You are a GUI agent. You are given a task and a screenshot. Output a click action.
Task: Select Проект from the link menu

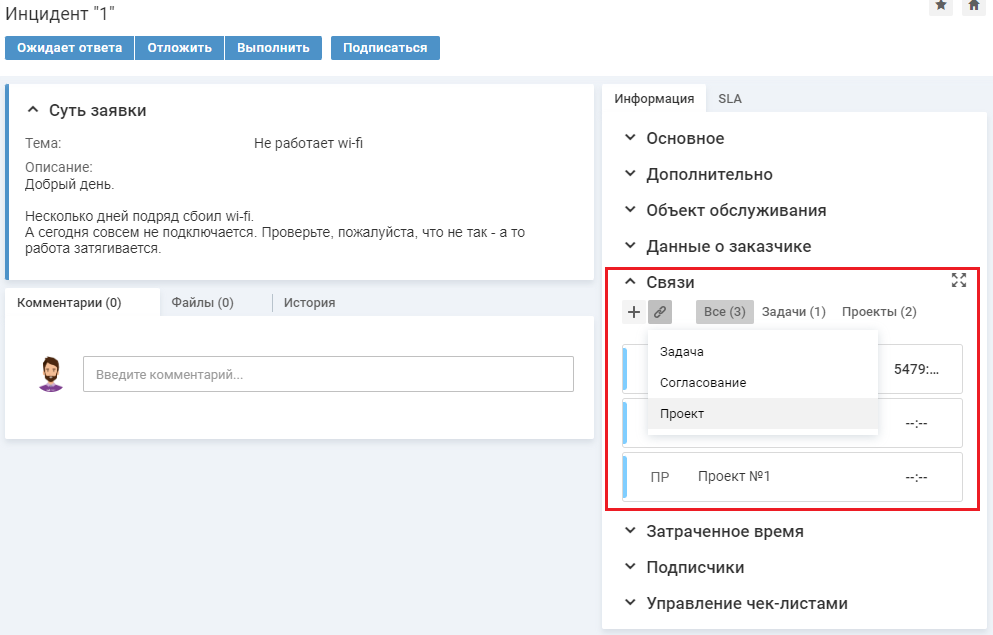[x=682, y=414]
